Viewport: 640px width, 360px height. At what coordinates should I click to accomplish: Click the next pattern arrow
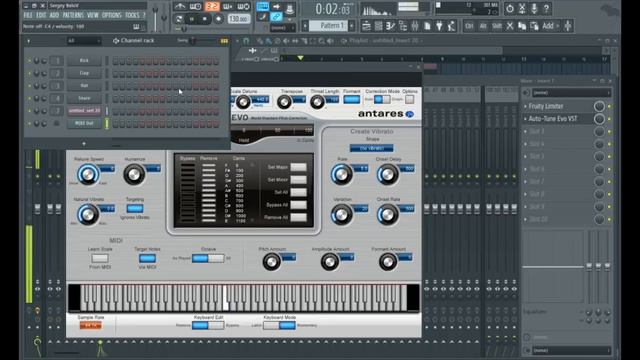point(352,26)
